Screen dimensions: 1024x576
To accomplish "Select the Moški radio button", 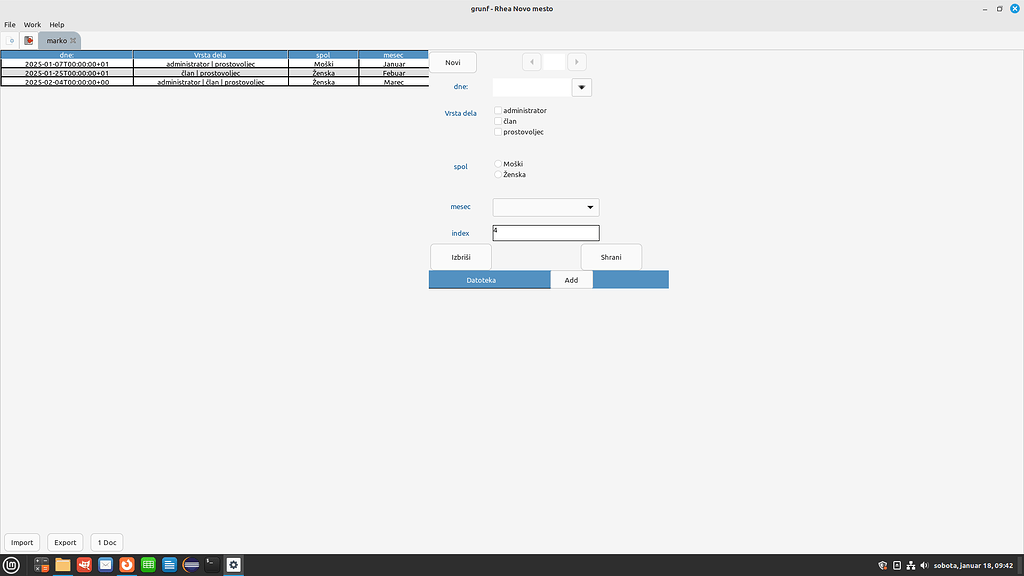I will point(497,163).
